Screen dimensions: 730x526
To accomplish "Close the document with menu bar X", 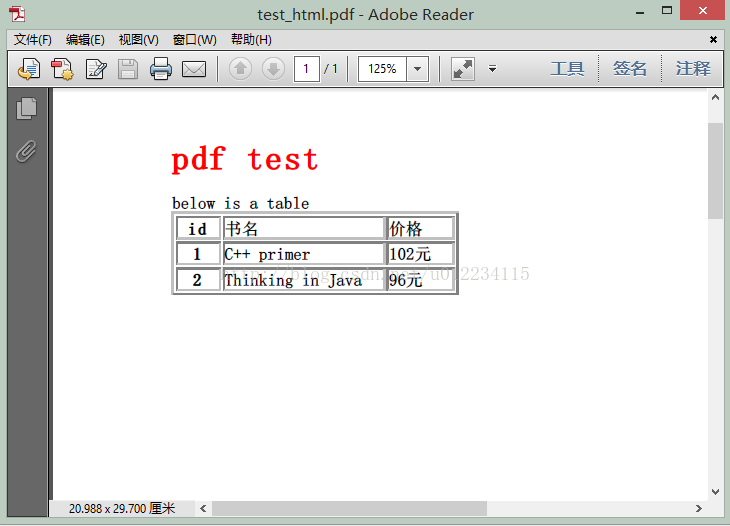I will pos(713,40).
